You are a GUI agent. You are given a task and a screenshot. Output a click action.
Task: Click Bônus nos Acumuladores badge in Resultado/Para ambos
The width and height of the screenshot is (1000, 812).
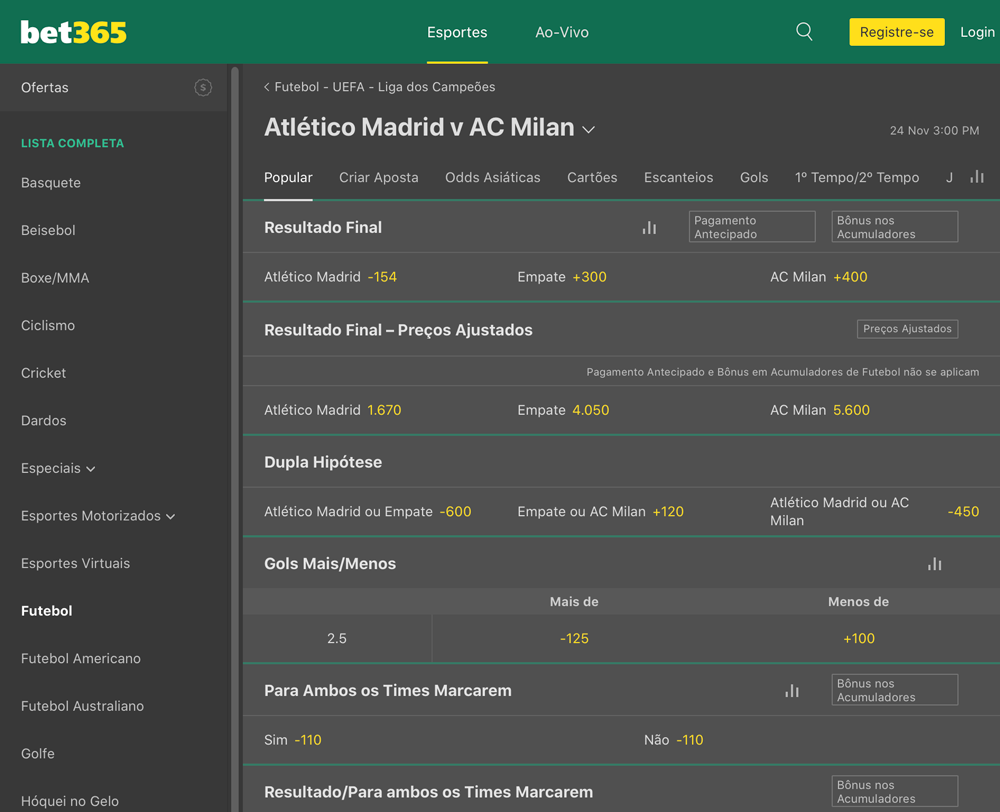895,792
